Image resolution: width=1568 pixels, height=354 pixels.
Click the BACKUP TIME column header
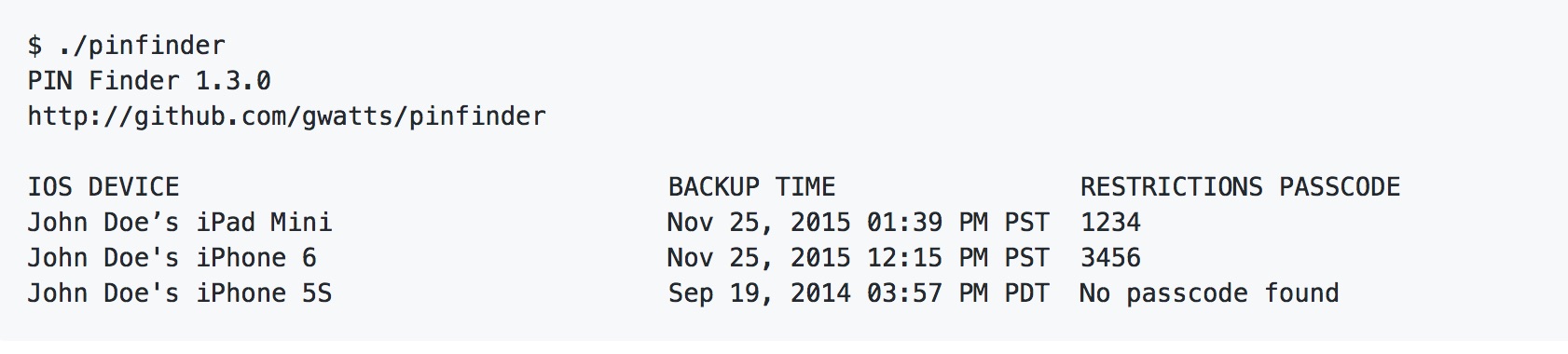pyautogui.click(x=751, y=187)
